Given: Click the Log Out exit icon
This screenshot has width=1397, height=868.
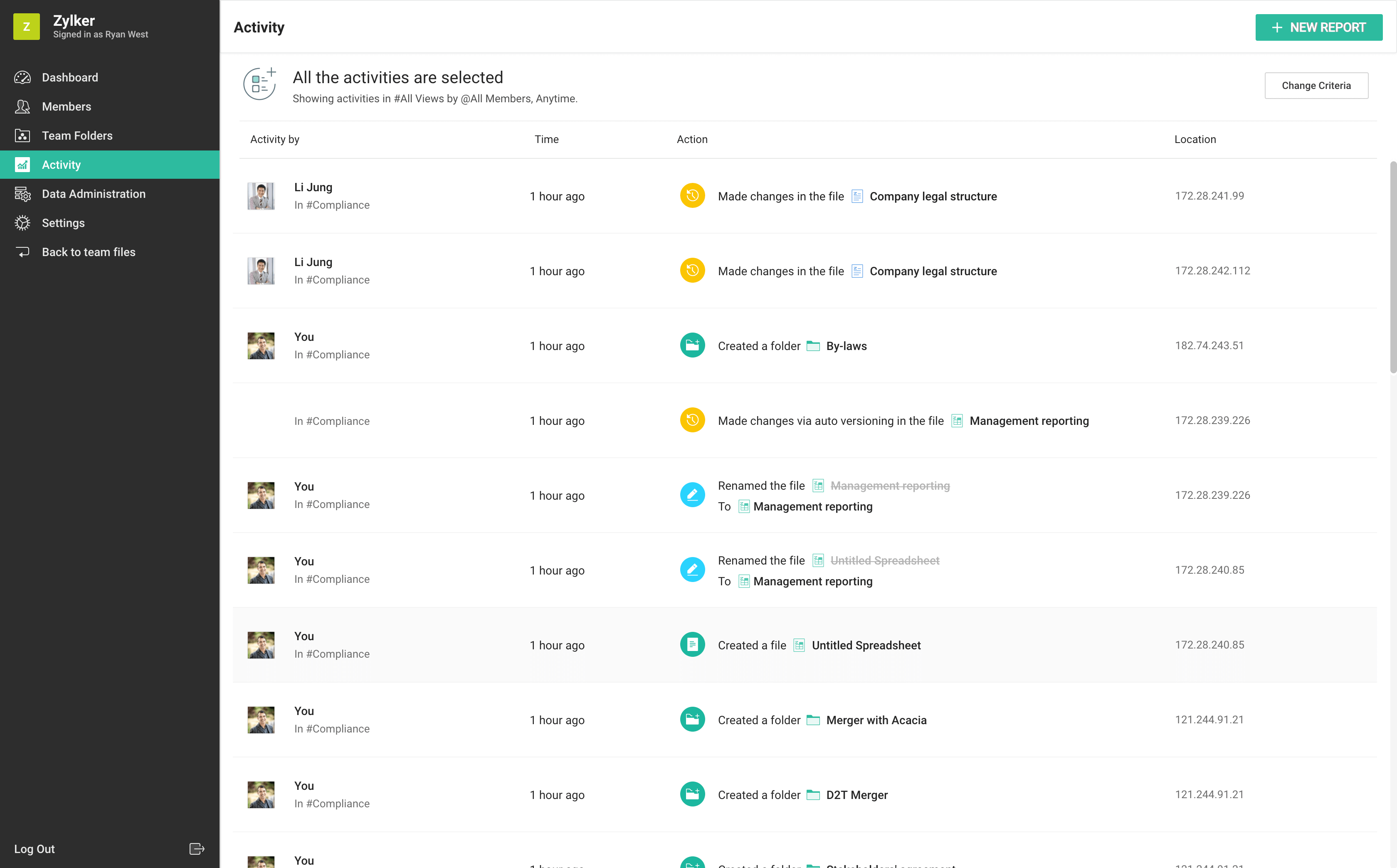Looking at the screenshot, I should (196, 848).
